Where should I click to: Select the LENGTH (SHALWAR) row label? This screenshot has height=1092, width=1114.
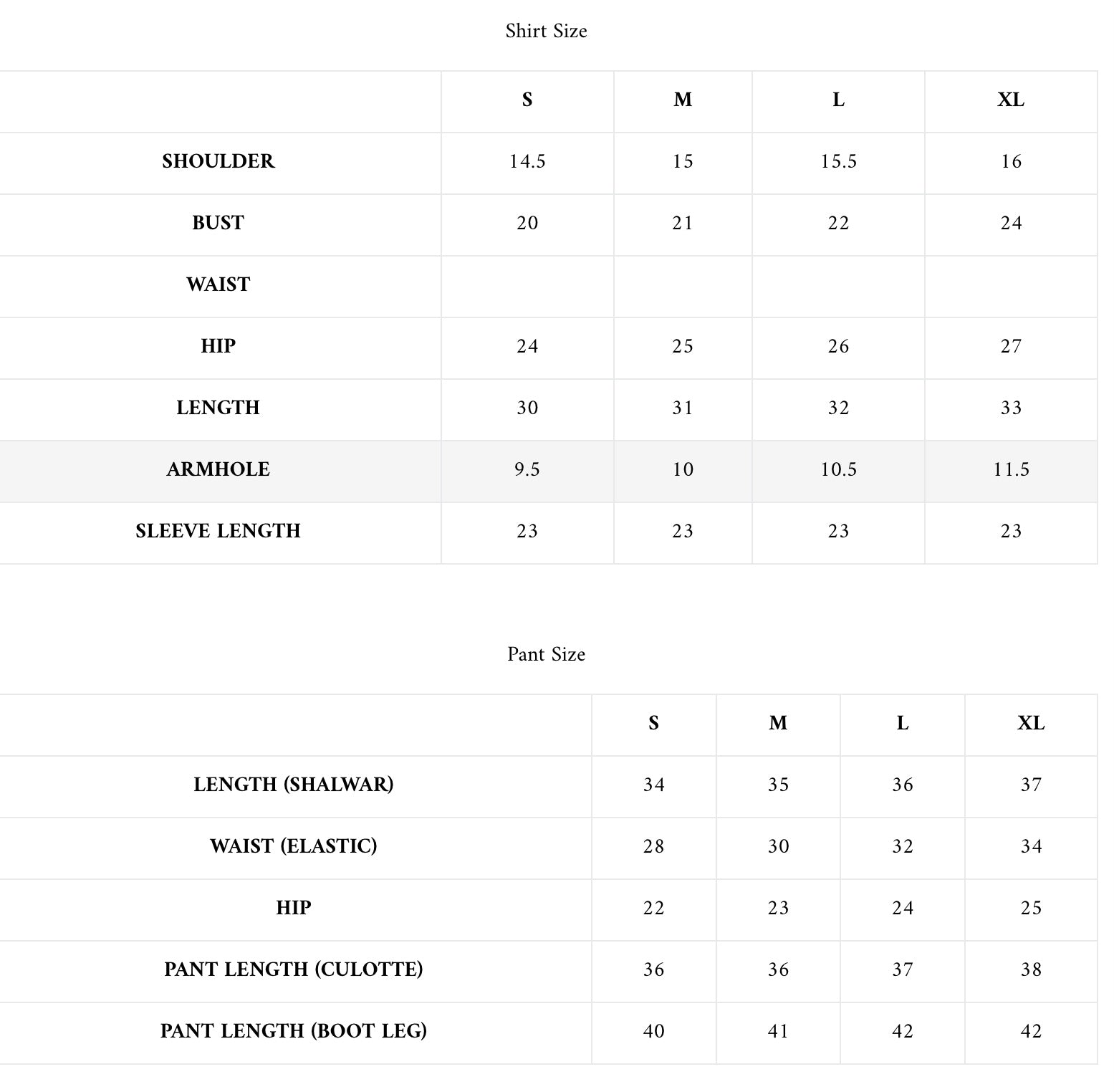293,785
